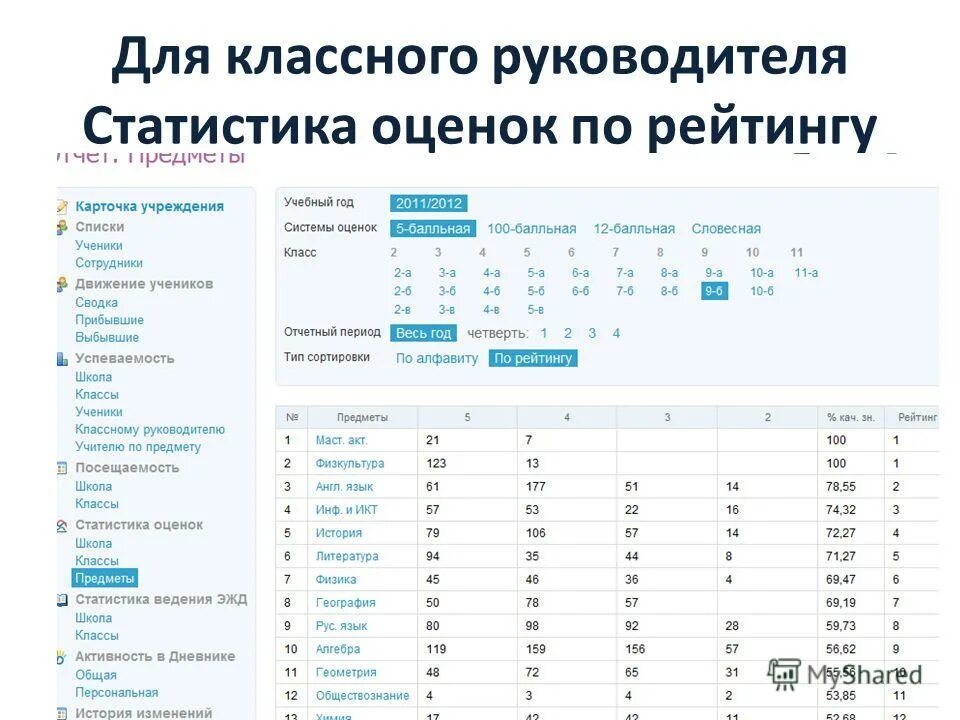This screenshot has height=720, width=960.
Task: Open the Сотрудники list
Action: click(109, 263)
